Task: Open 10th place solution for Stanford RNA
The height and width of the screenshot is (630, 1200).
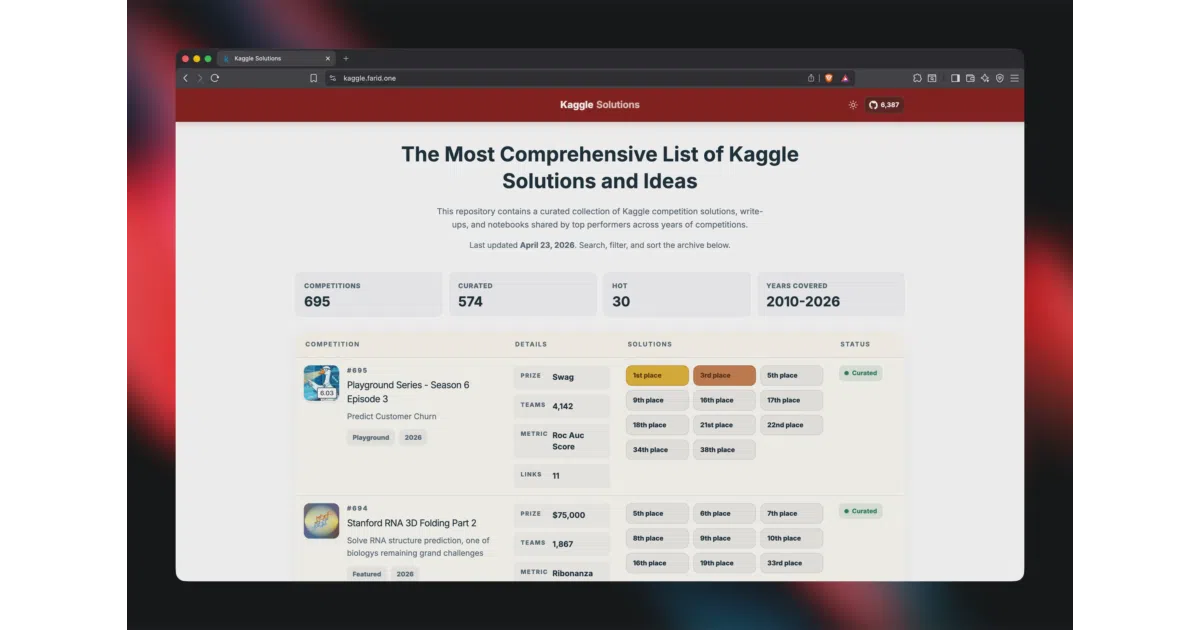Action: (x=791, y=538)
